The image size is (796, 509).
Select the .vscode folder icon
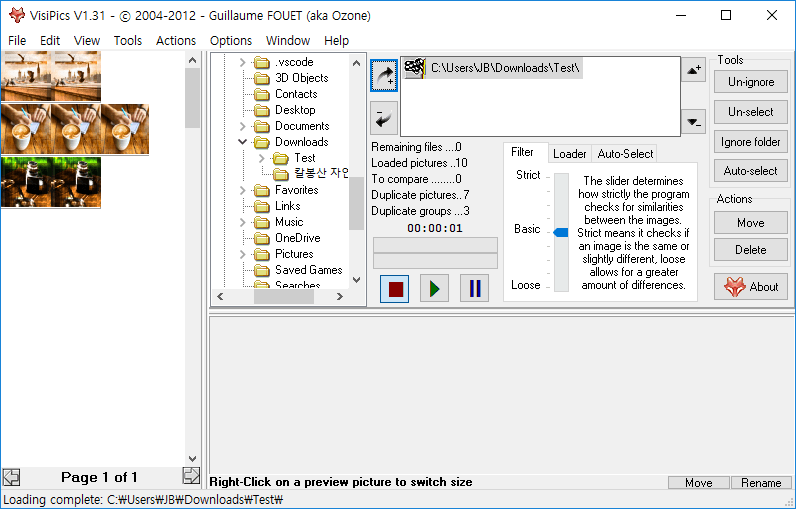point(261,62)
